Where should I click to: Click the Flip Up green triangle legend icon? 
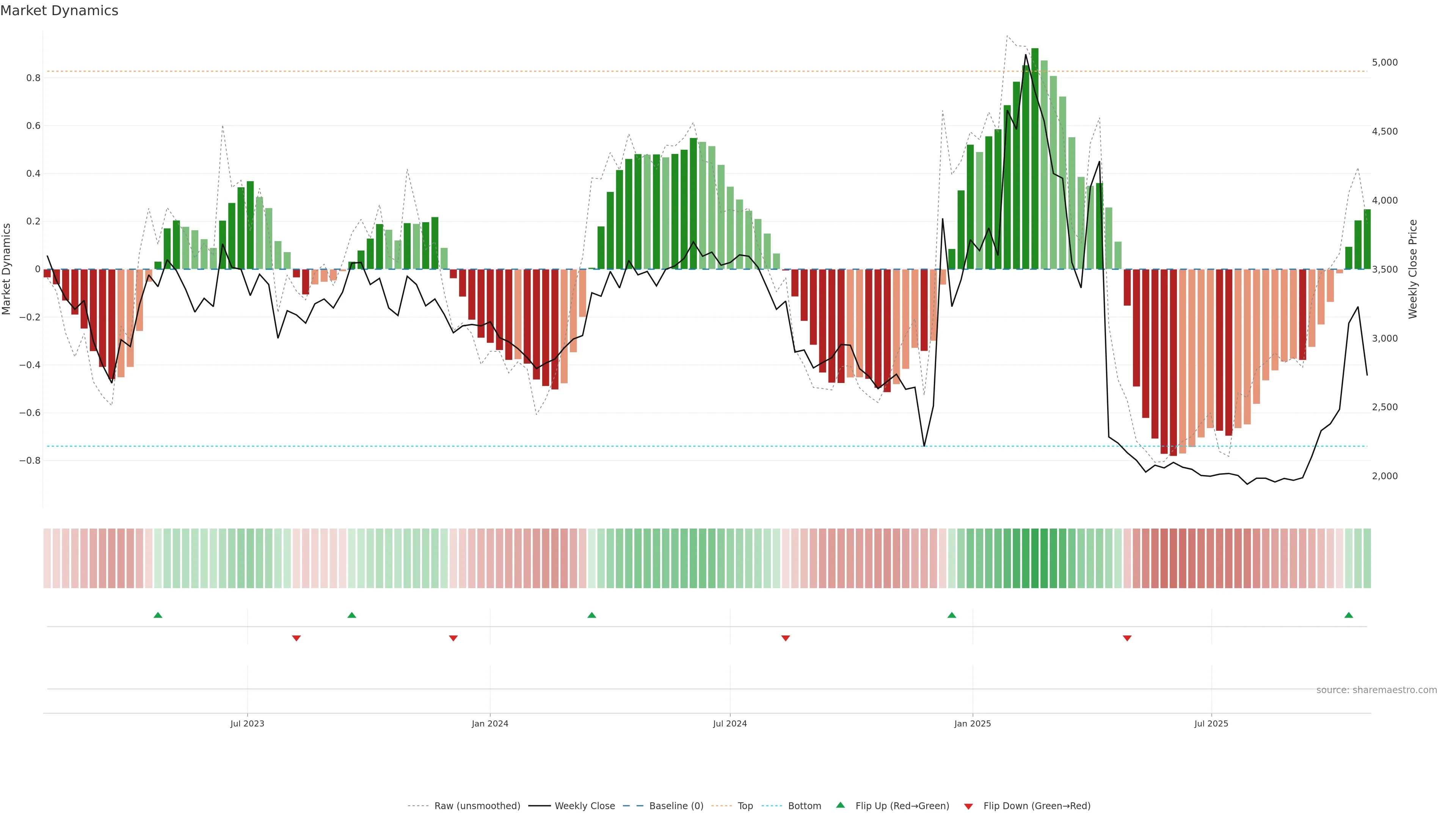click(841, 805)
